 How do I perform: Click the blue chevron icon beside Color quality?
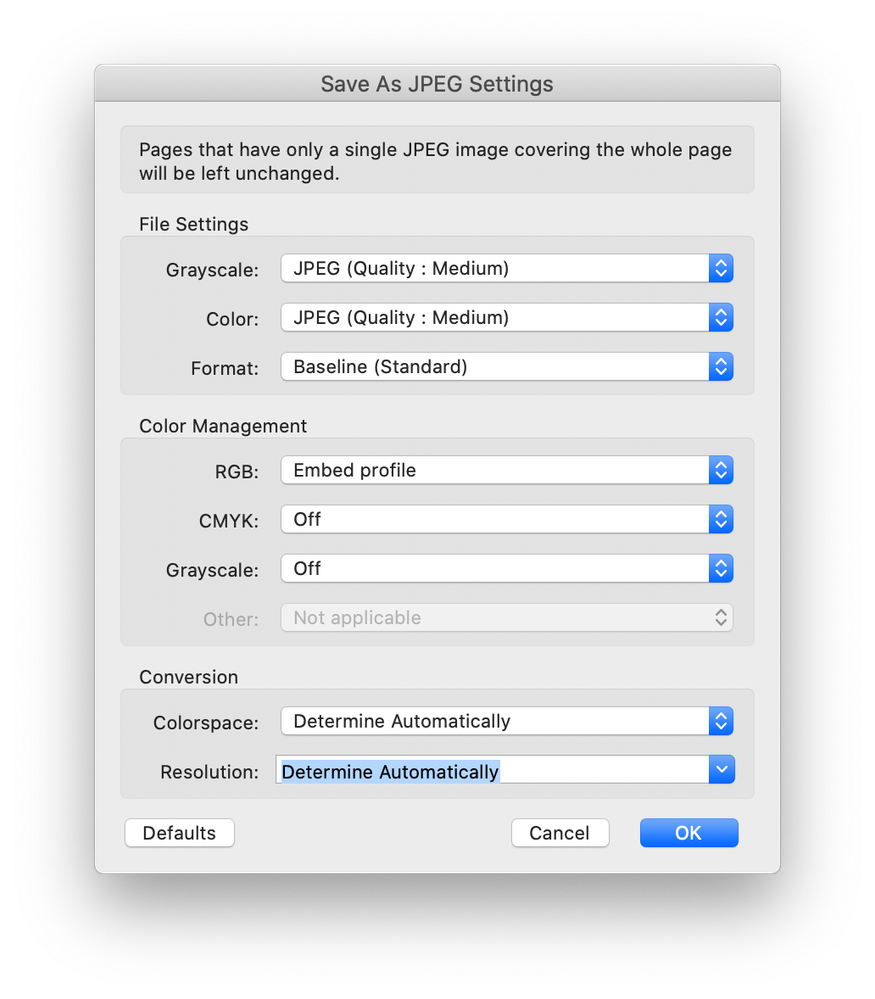coord(721,317)
